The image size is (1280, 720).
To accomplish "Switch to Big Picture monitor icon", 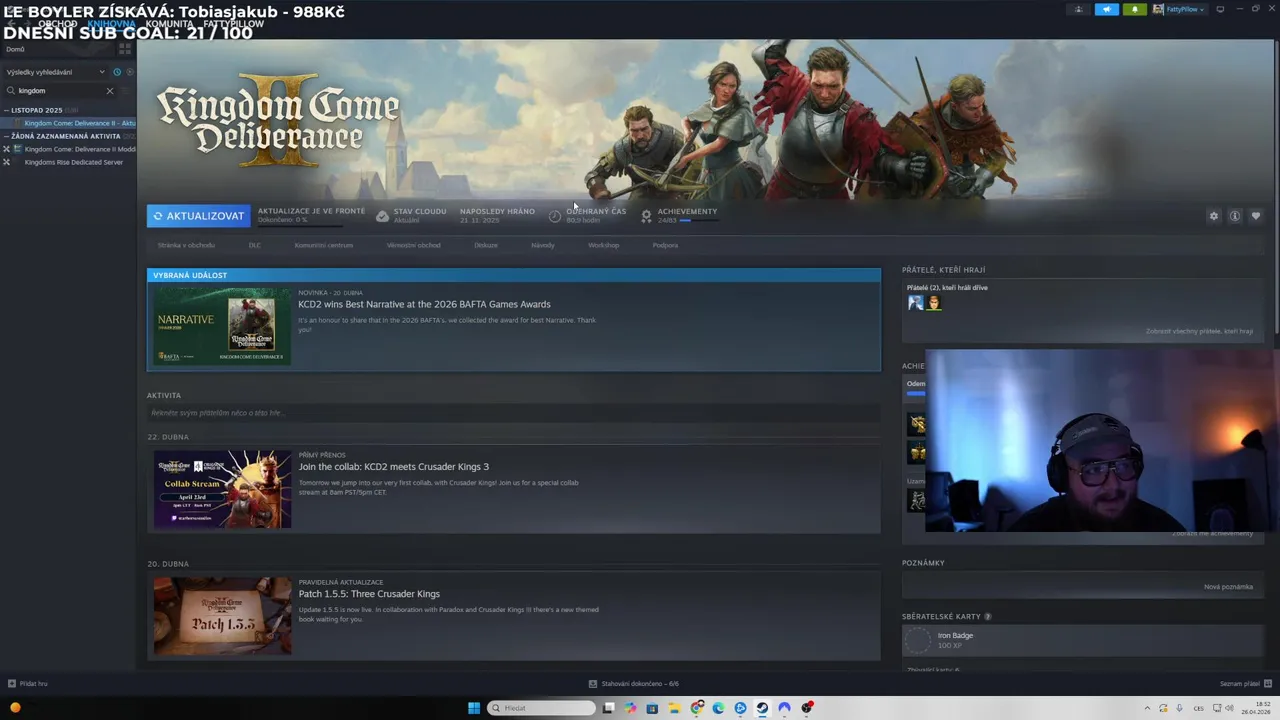I will [x=1220, y=9].
